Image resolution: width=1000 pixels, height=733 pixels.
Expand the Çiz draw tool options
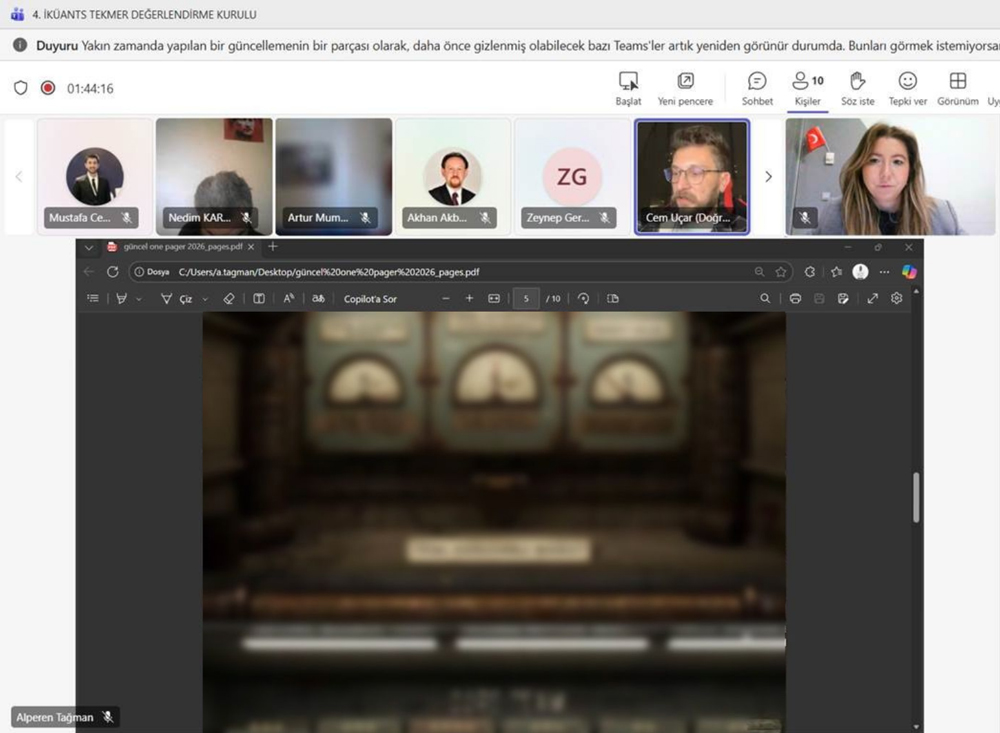(x=205, y=299)
